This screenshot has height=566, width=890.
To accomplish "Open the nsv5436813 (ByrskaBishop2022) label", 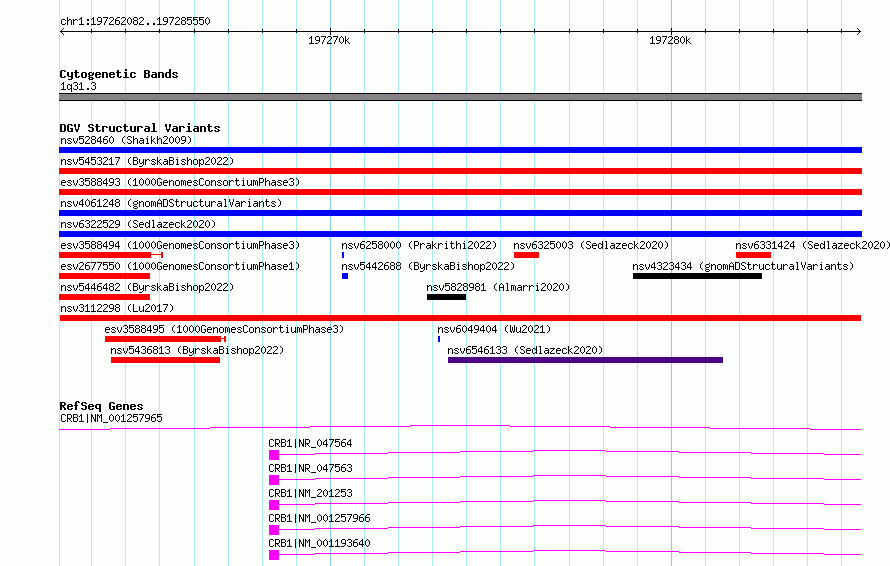I will click(x=197, y=350).
